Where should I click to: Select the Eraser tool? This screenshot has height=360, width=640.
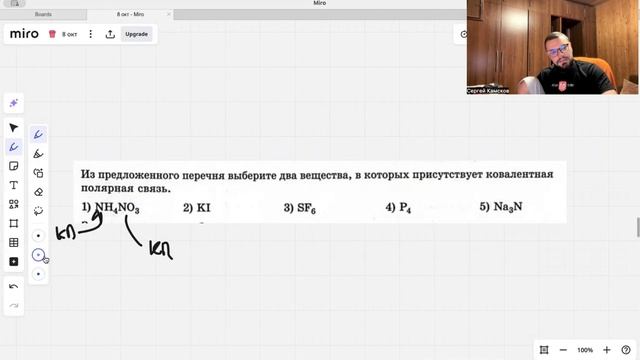(38, 192)
